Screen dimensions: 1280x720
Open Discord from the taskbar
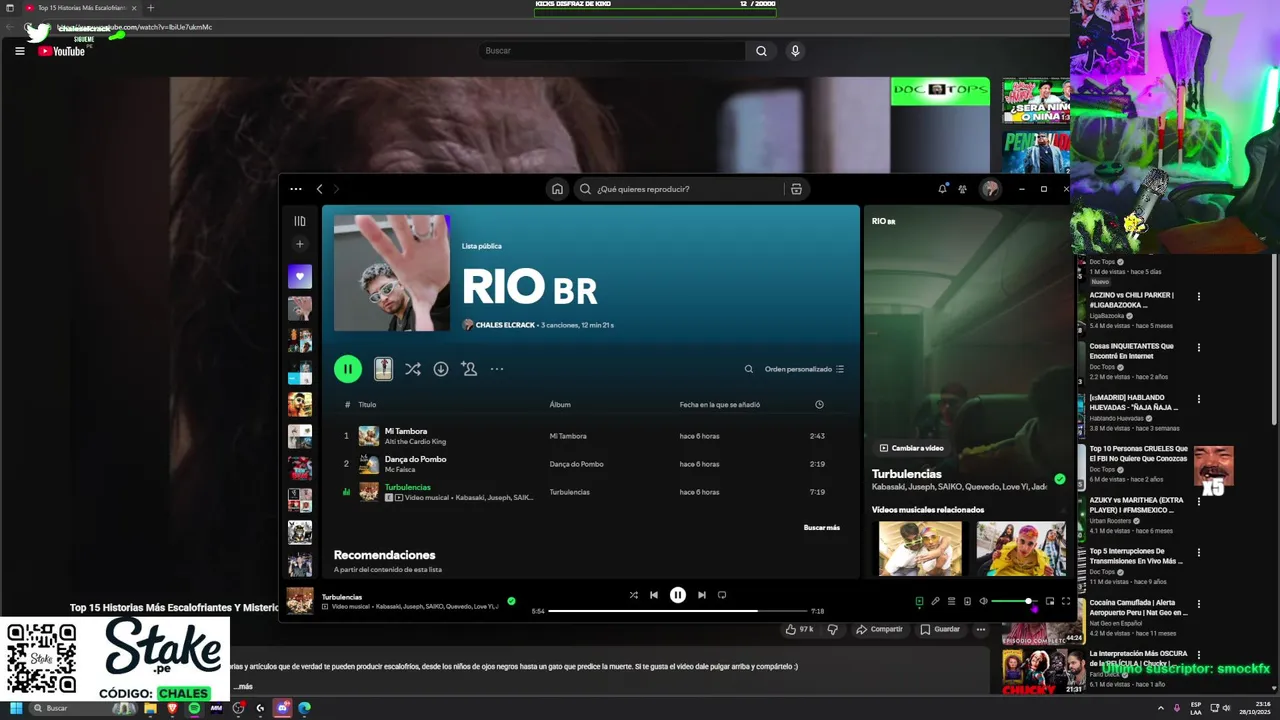pyautogui.click(x=283, y=708)
